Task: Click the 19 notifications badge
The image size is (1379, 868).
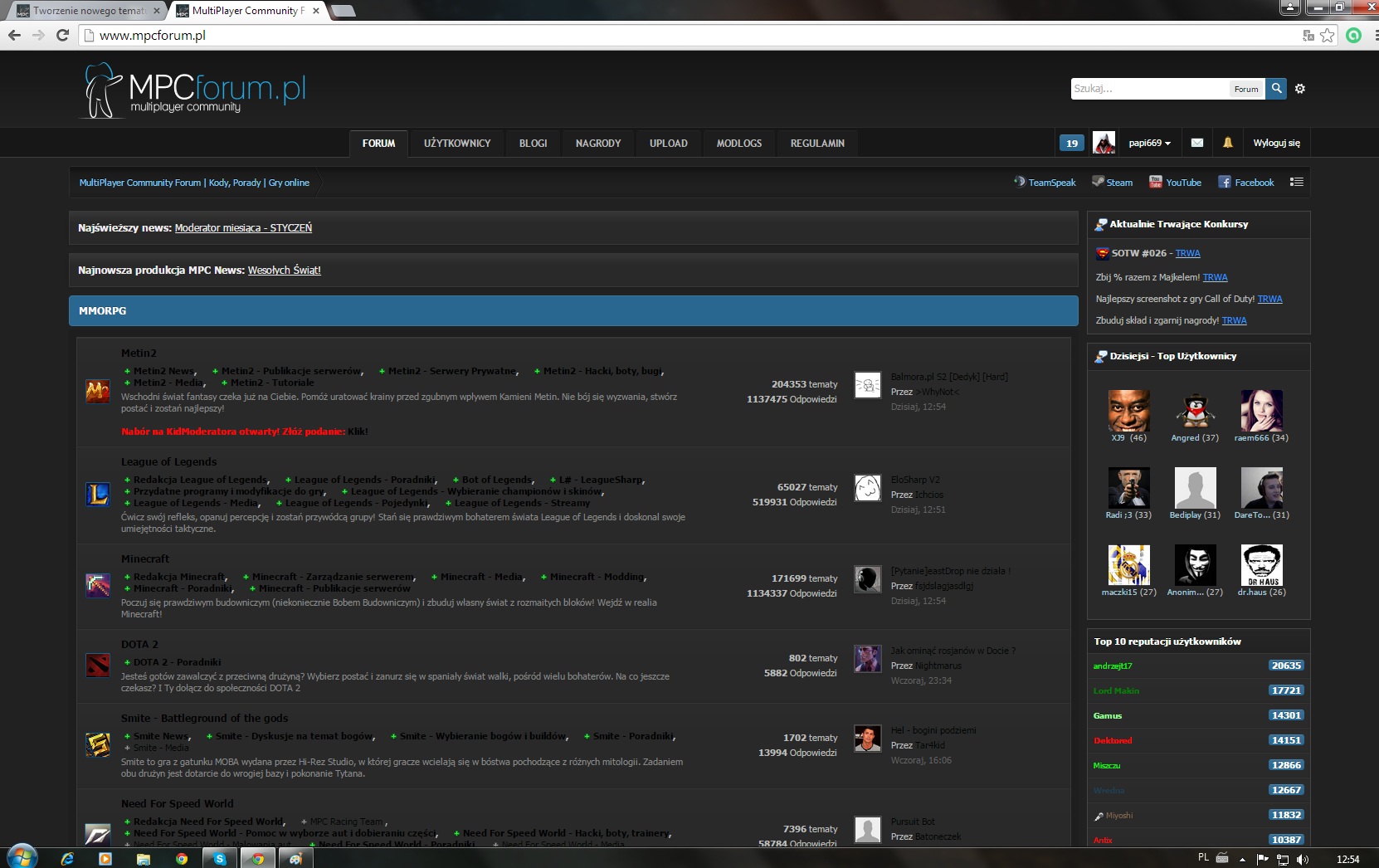Action: click(1071, 143)
